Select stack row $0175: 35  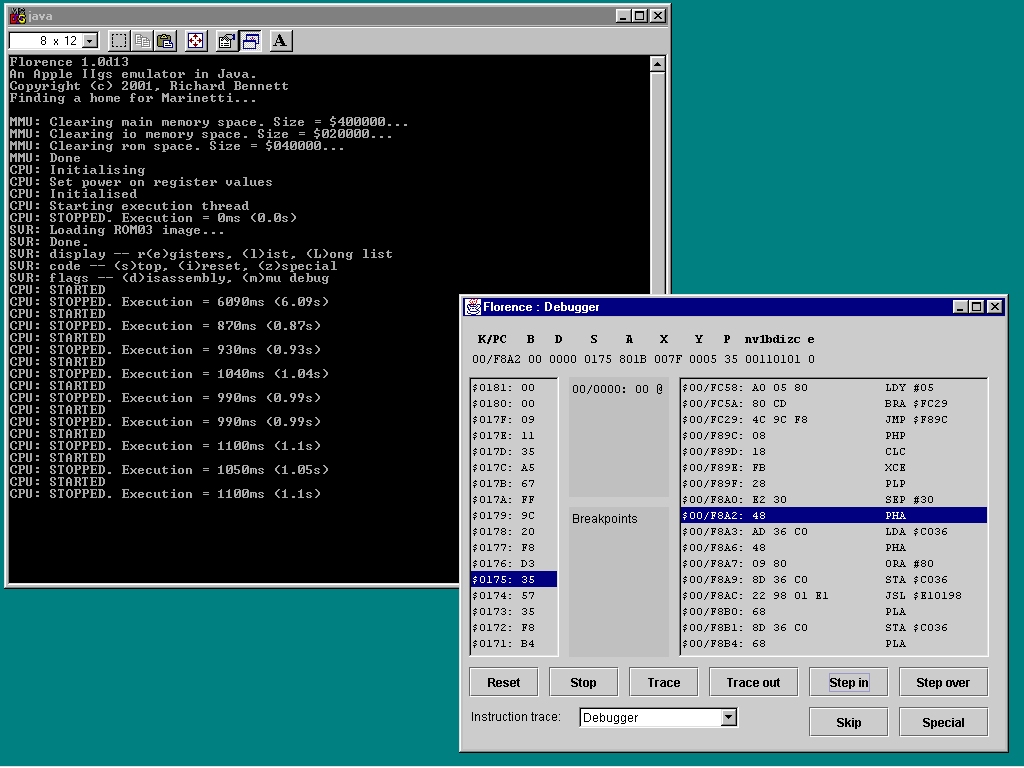point(514,579)
